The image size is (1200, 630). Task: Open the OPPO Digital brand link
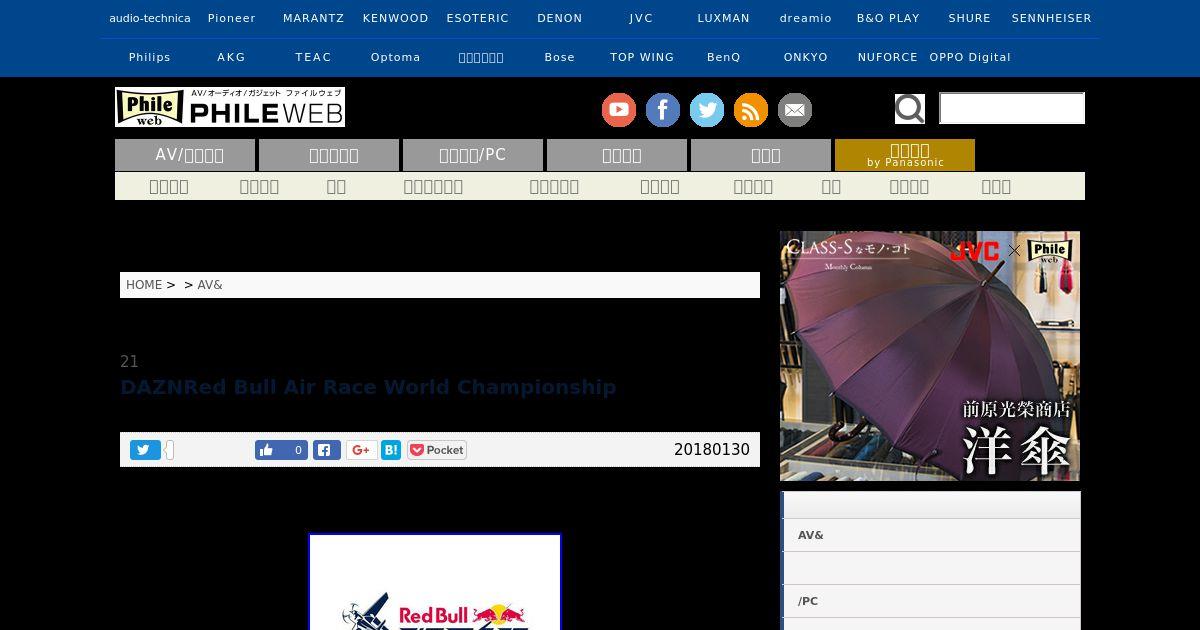point(970,57)
